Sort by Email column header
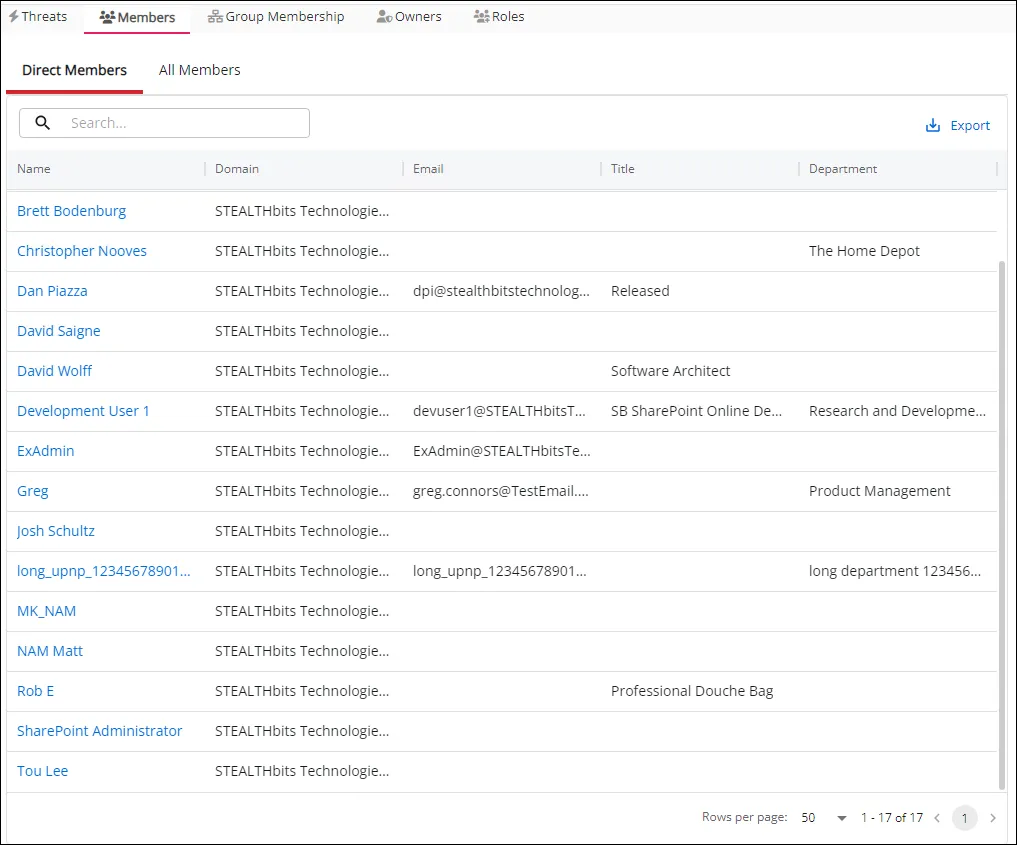Image resolution: width=1017 pixels, height=845 pixels. [428, 169]
